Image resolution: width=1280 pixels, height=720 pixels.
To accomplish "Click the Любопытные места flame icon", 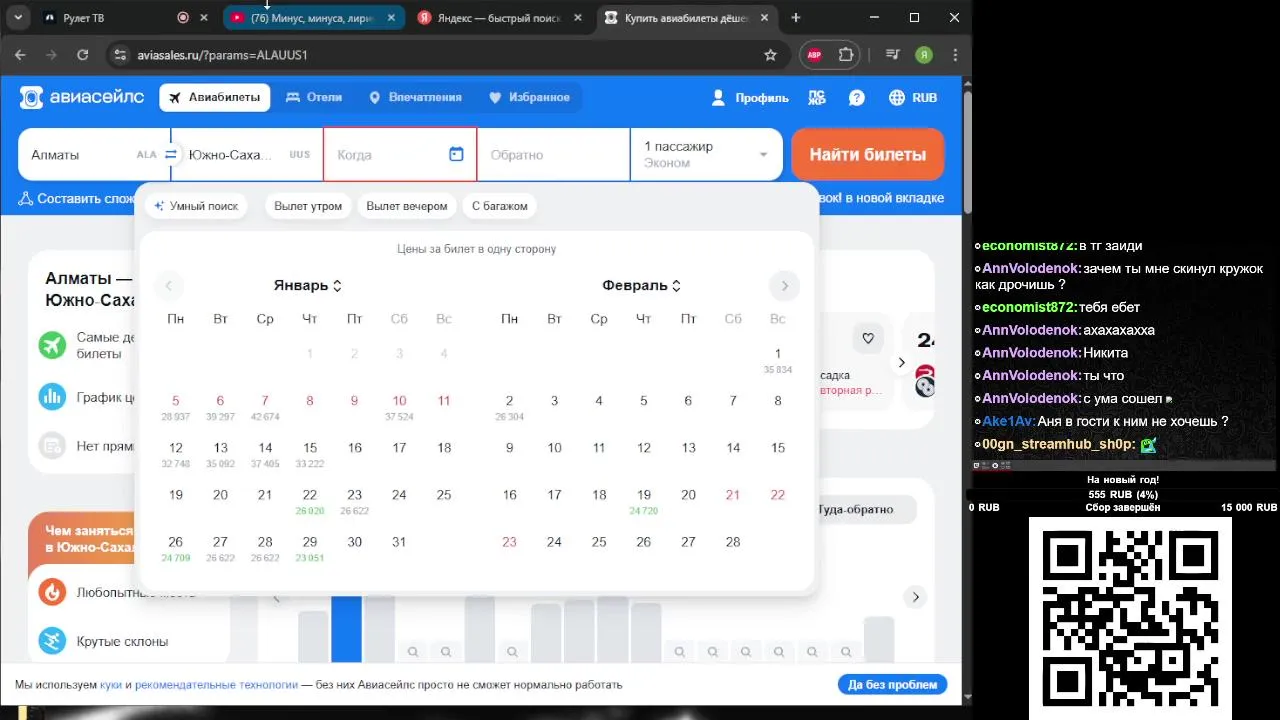I will tap(52, 592).
